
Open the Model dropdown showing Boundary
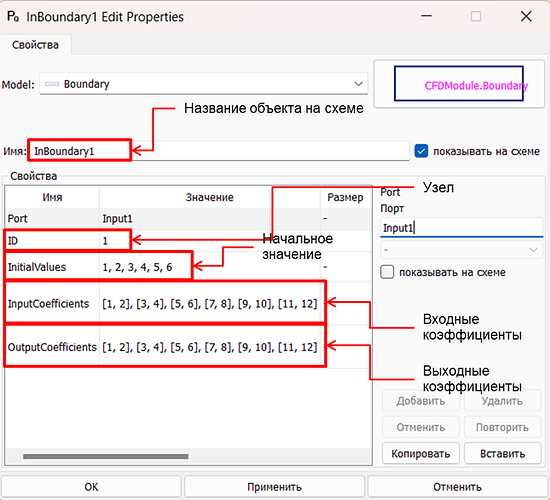click(203, 84)
